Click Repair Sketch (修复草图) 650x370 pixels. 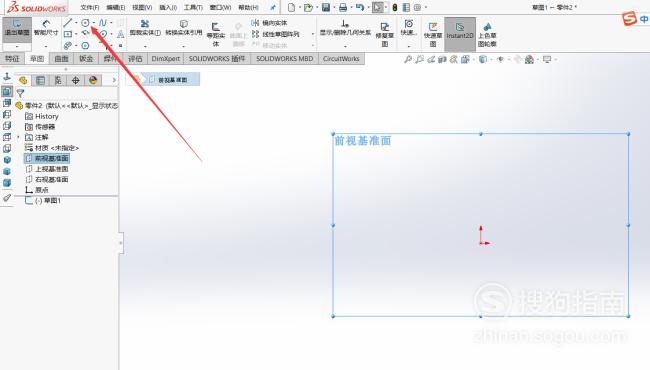pyautogui.click(x=385, y=34)
